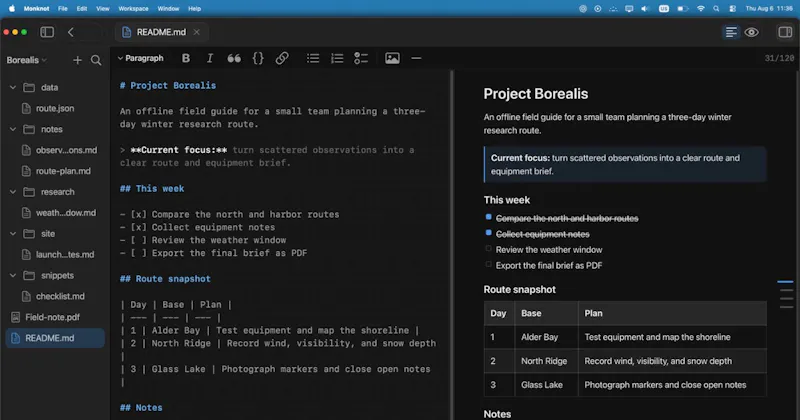This screenshot has height=420, width=800.
Task: Select the word count '31/120' indicator
Action: pos(779,58)
